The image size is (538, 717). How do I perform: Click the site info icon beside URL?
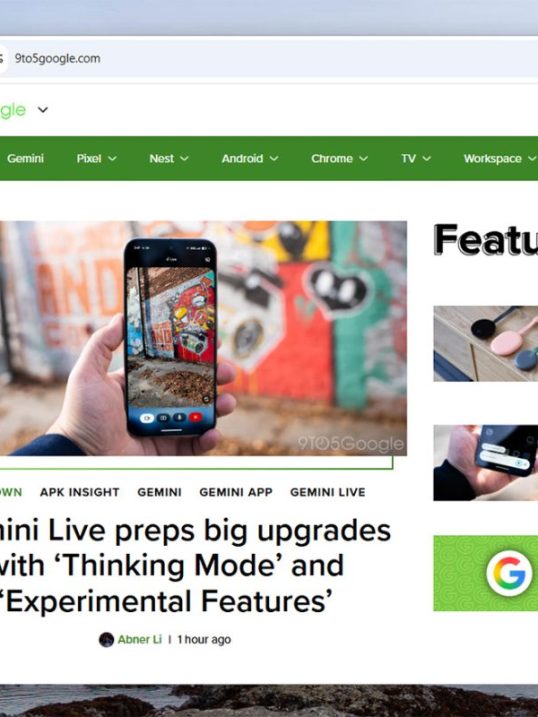tap(2, 59)
